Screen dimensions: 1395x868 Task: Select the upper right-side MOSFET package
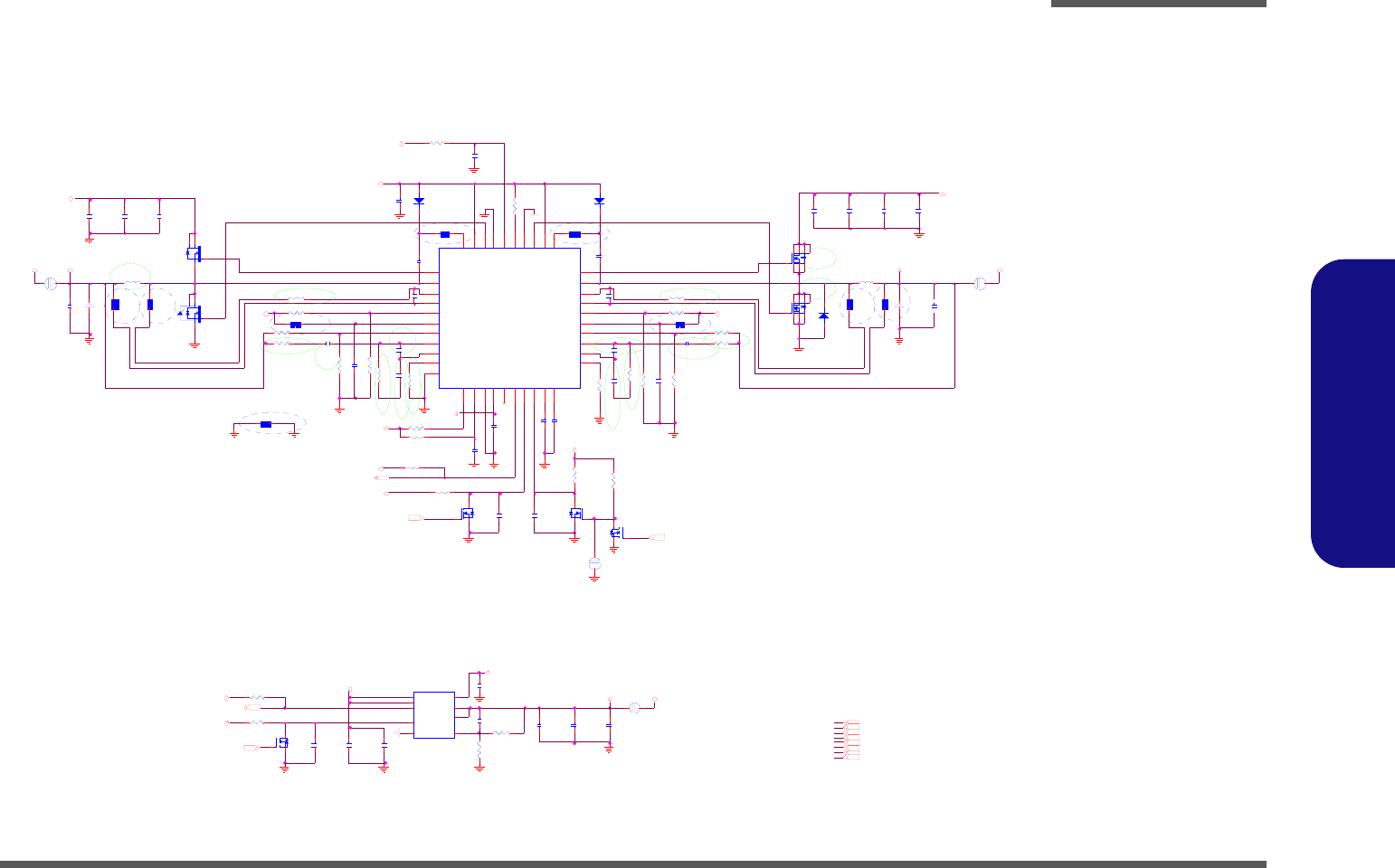pyautogui.click(x=800, y=259)
